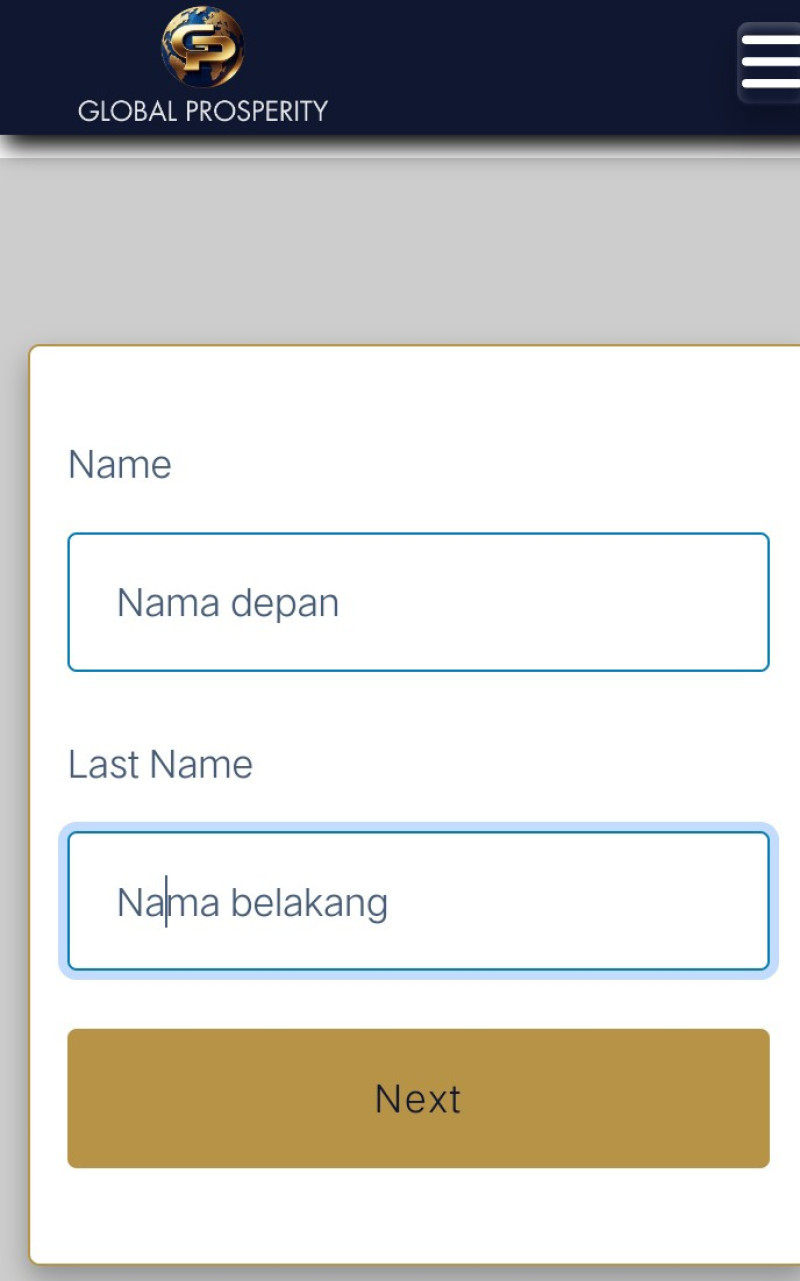Select the Last Name field label
This screenshot has height=1281, width=800.
(160, 765)
